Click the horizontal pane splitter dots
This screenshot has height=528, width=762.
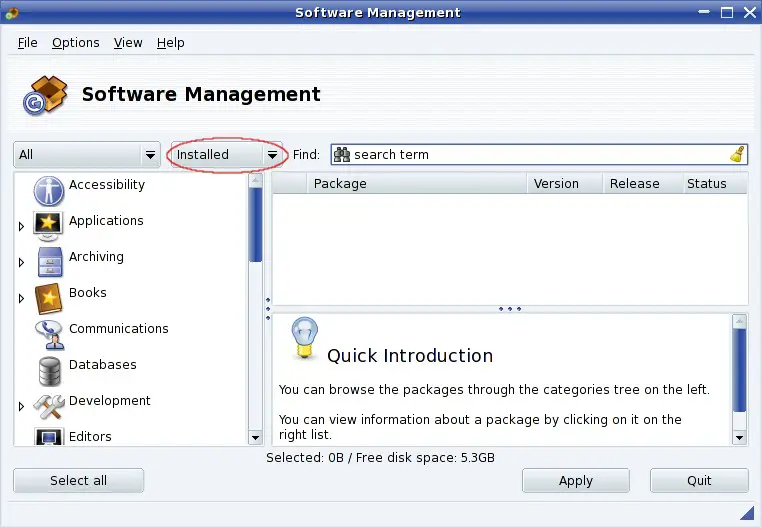(x=510, y=309)
